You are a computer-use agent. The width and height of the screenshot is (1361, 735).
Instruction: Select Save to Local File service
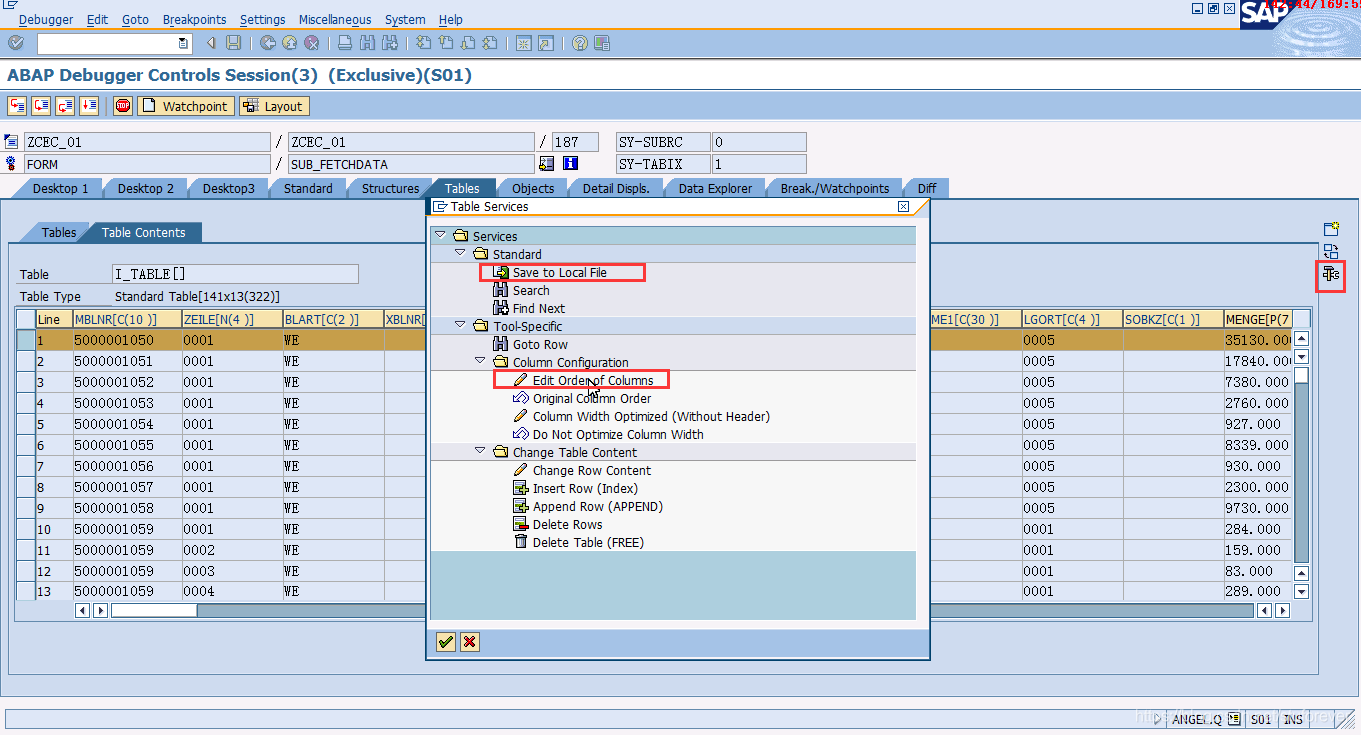point(560,272)
